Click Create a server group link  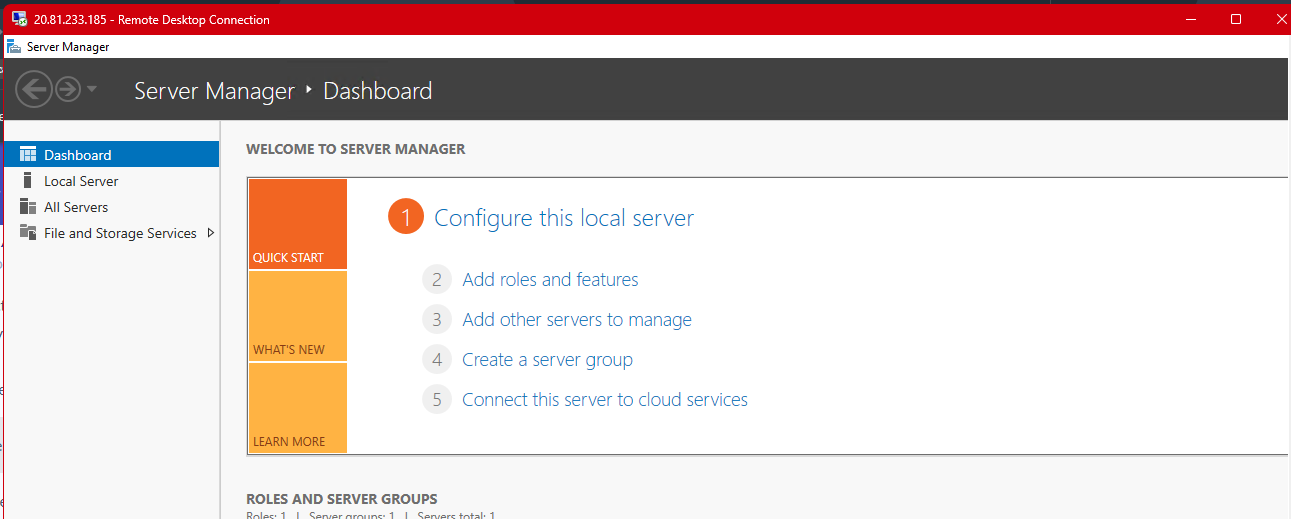click(x=547, y=359)
